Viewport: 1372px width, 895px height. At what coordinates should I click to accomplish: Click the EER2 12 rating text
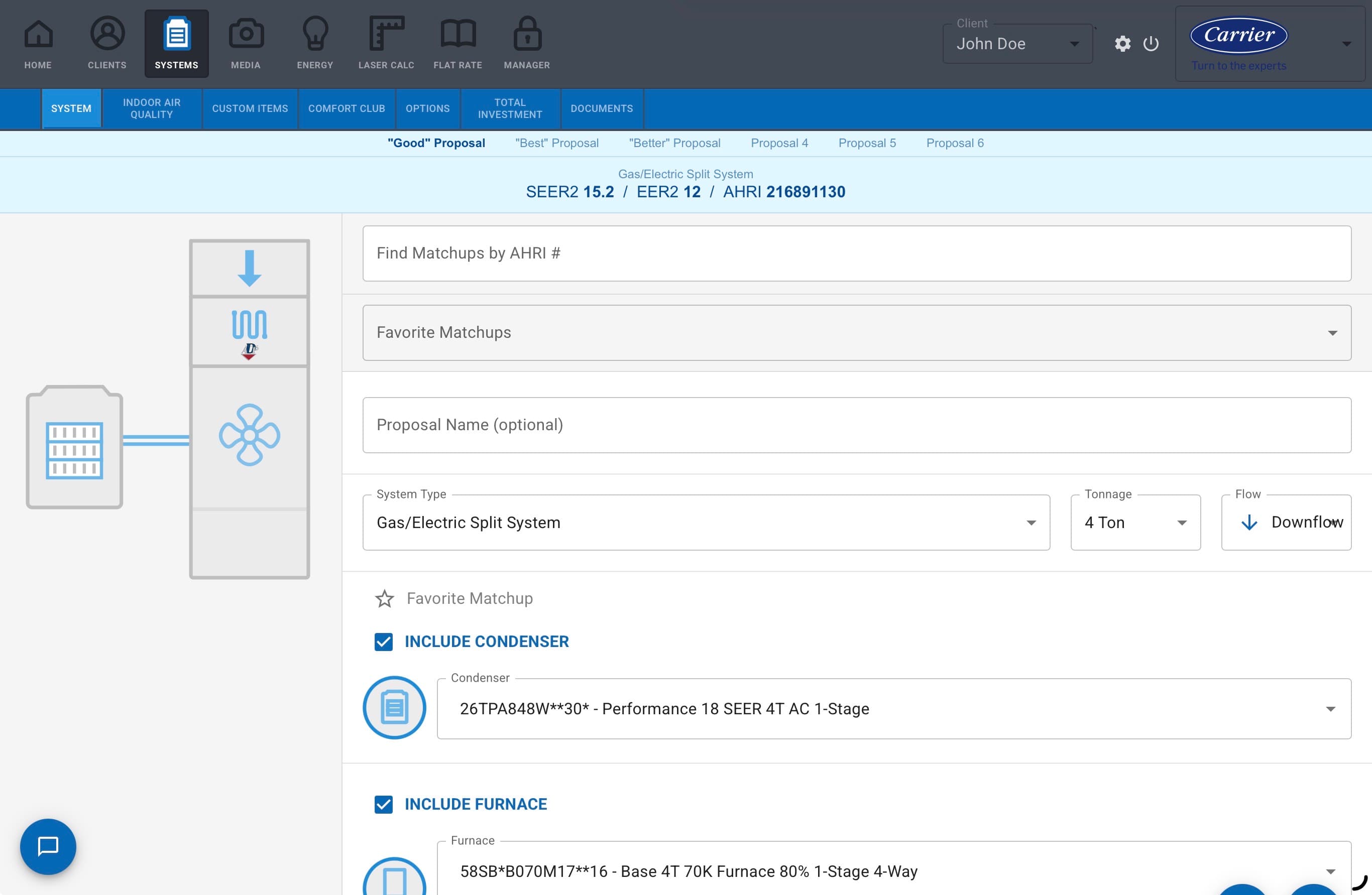pyautogui.click(x=669, y=192)
